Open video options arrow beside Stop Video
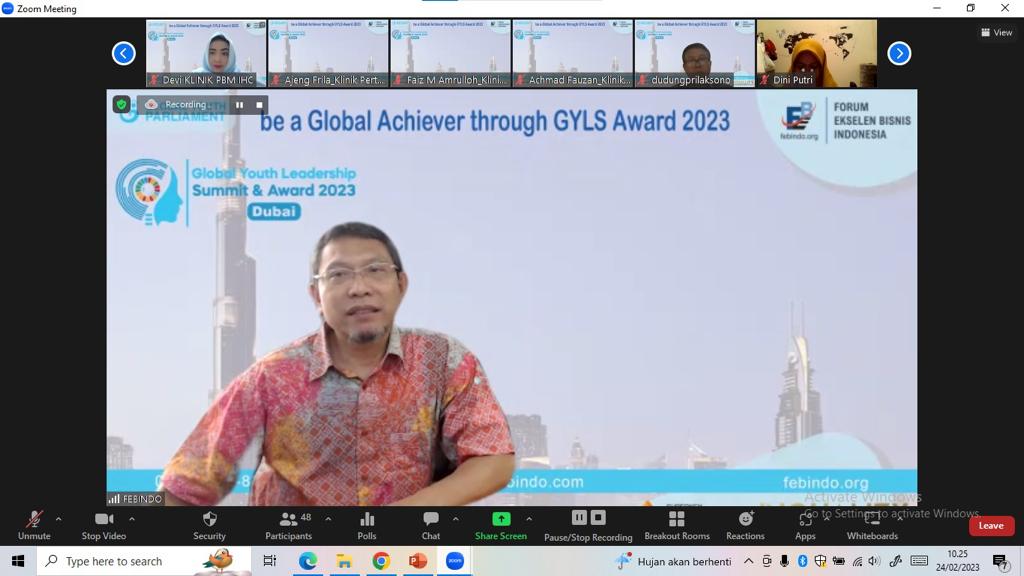 tap(132, 519)
